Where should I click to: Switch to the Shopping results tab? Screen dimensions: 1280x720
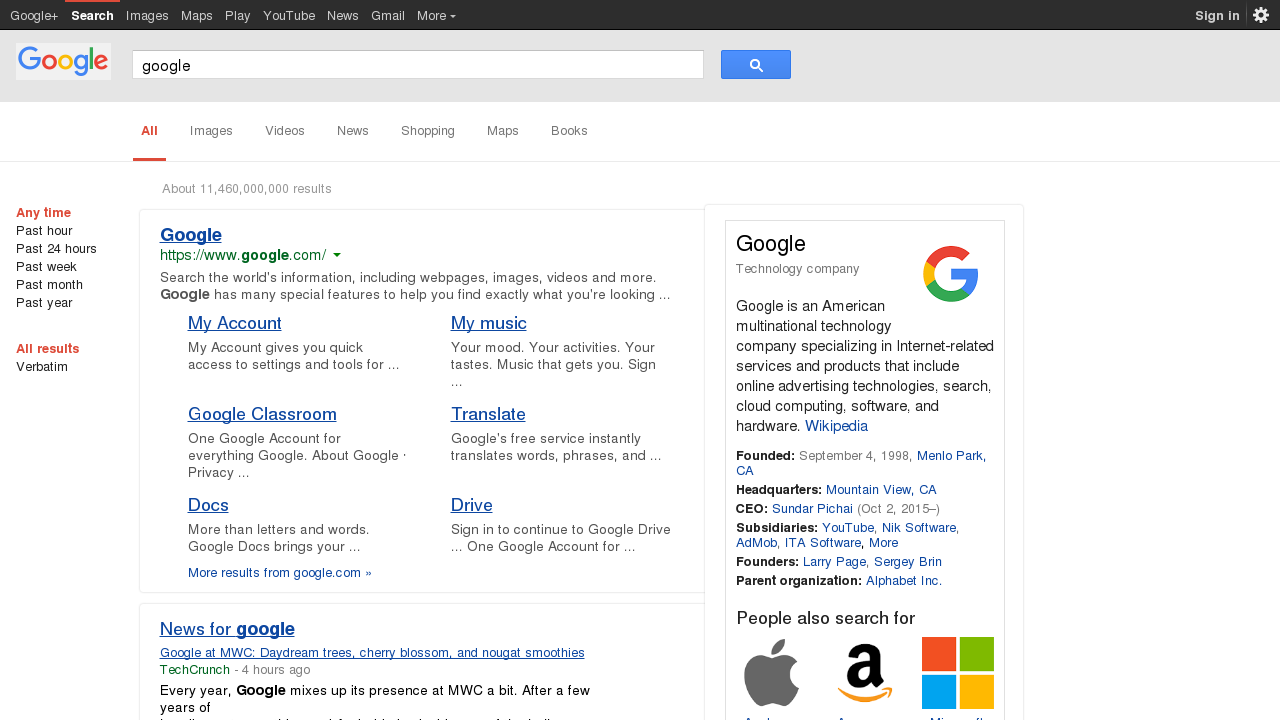tap(428, 131)
